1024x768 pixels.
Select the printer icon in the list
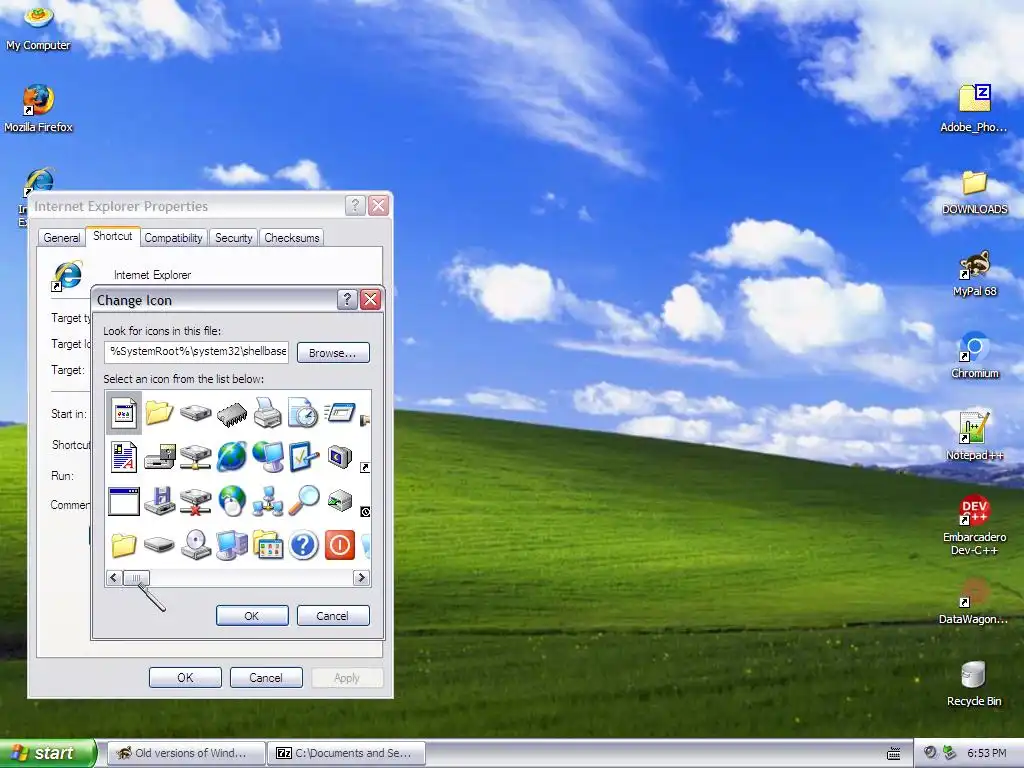(267, 413)
